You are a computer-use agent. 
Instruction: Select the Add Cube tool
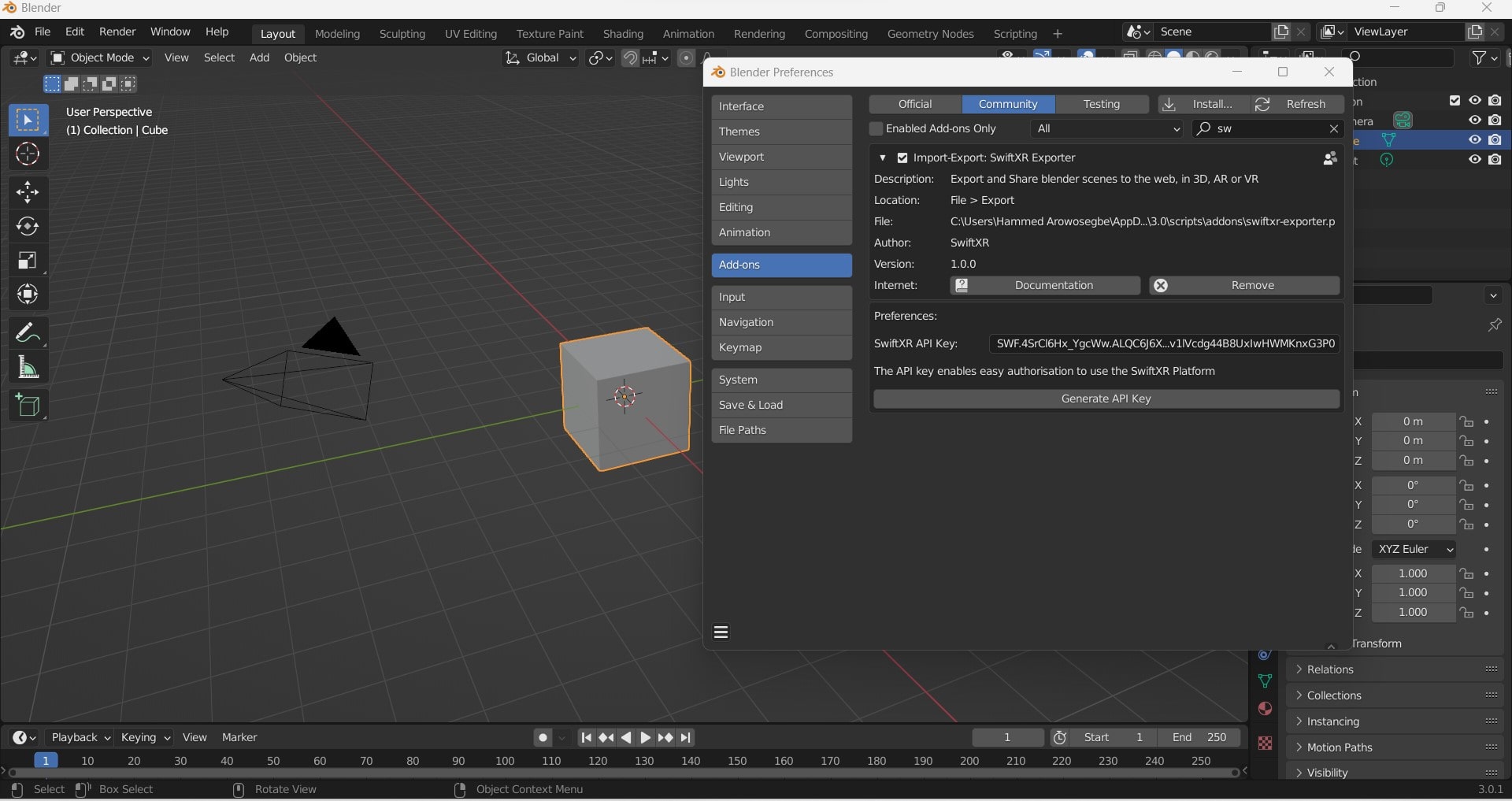[x=28, y=406]
